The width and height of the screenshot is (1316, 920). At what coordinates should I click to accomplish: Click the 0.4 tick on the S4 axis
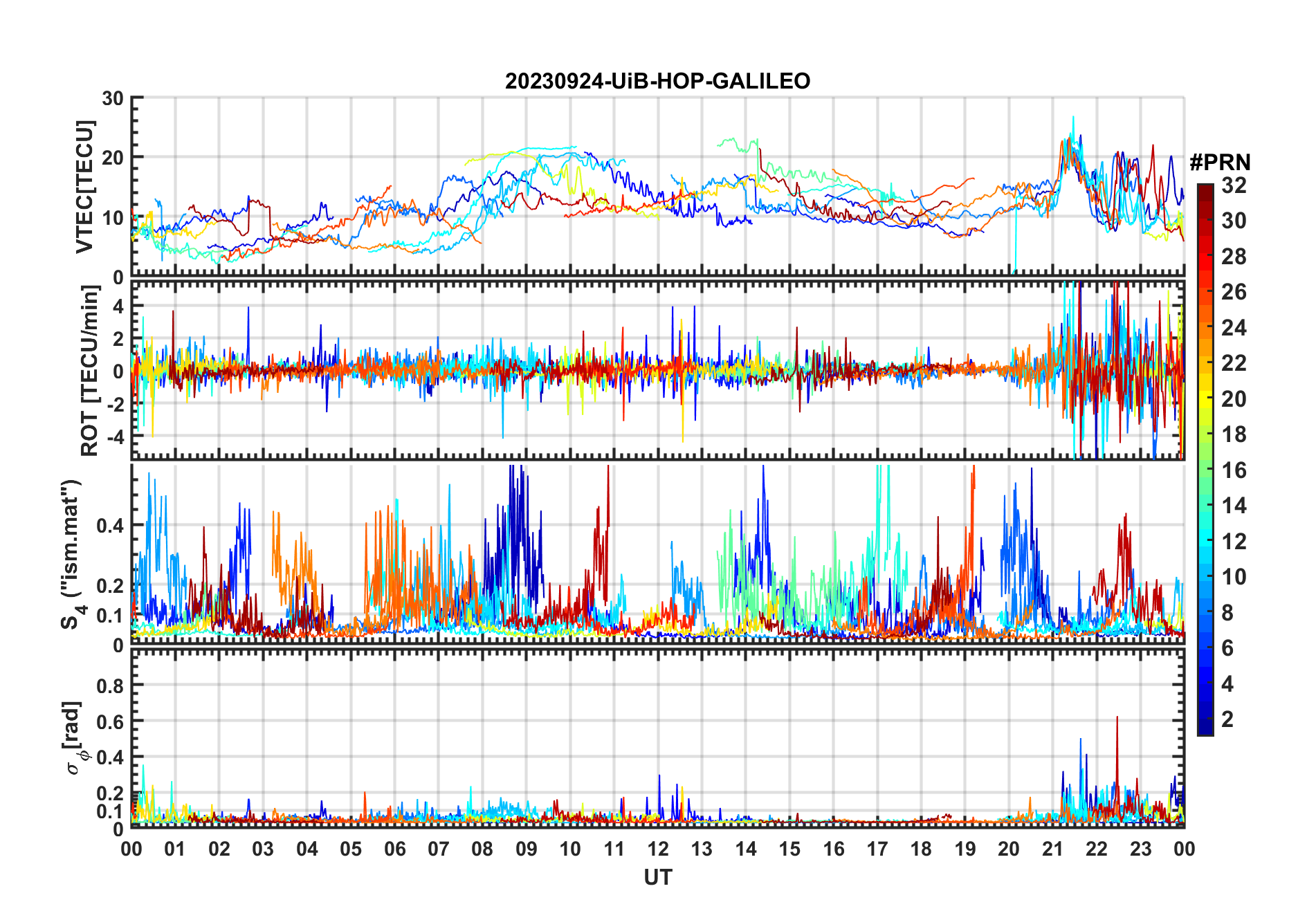coord(109,526)
